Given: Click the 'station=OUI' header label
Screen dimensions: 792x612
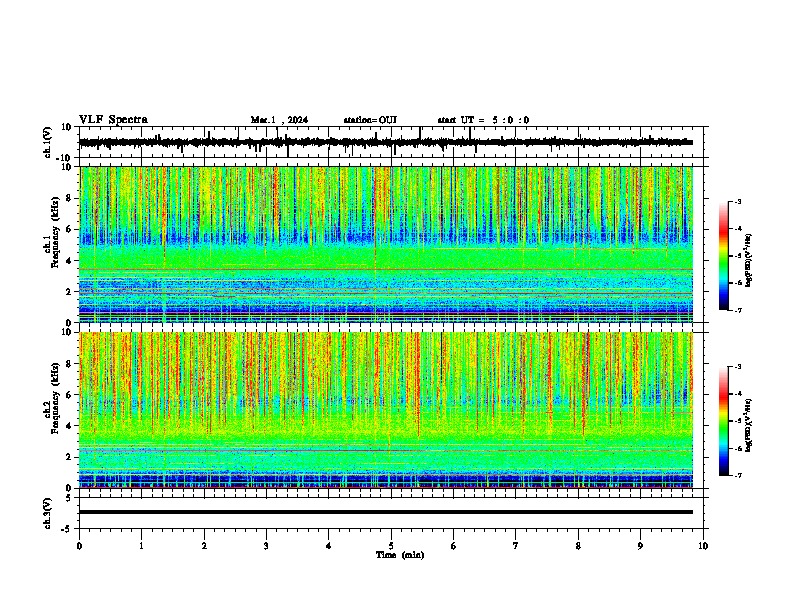Looking at the screenshot, I should [x=370, y=120].
